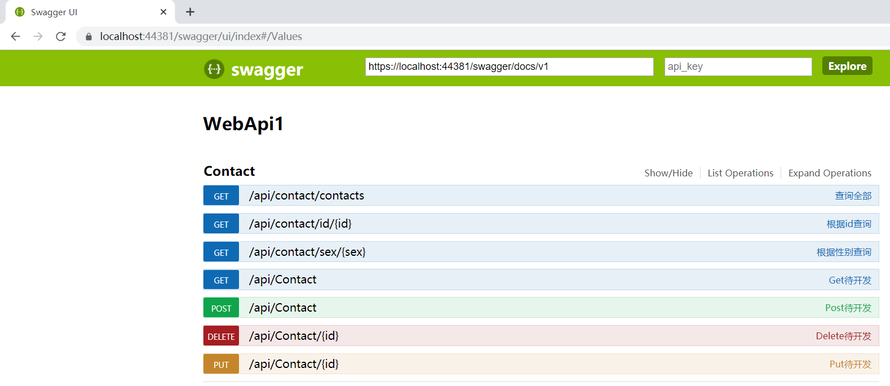Click the swagger logo icon

click(214, 69)
